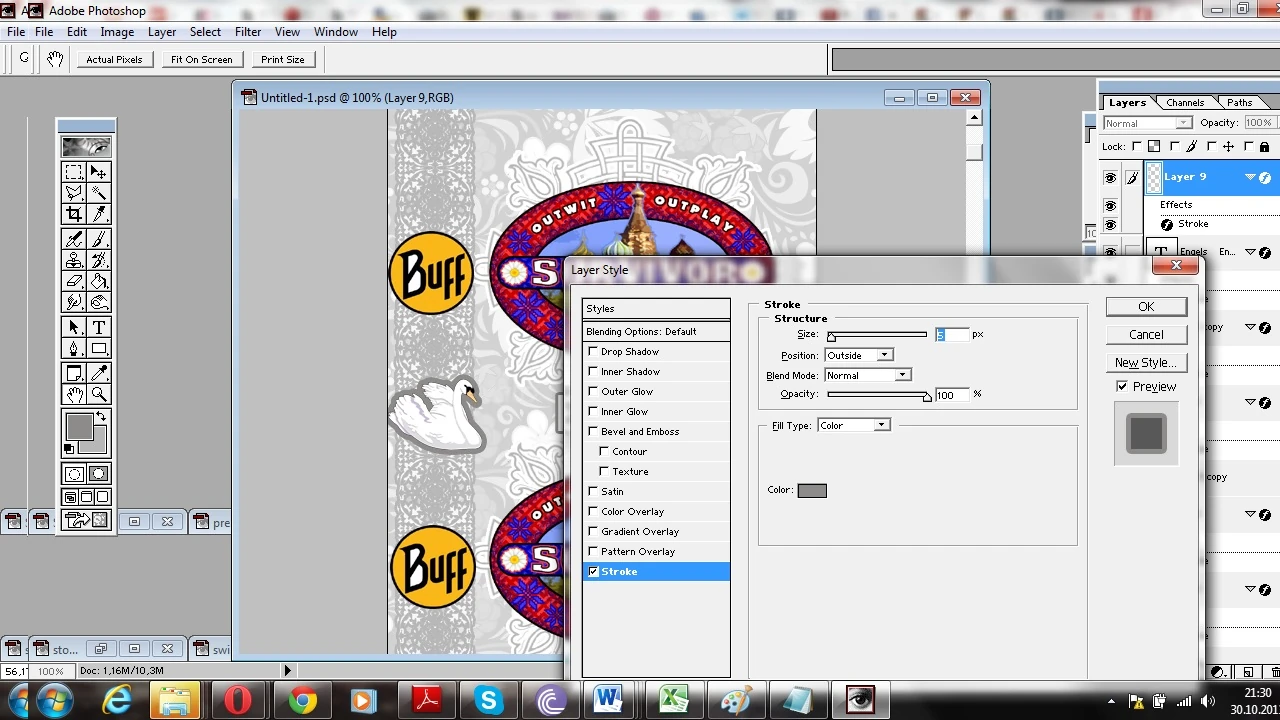This screenshot has height=720, width=1280.
Task: Click the Print Size button
Action: (x=283, y=59)
